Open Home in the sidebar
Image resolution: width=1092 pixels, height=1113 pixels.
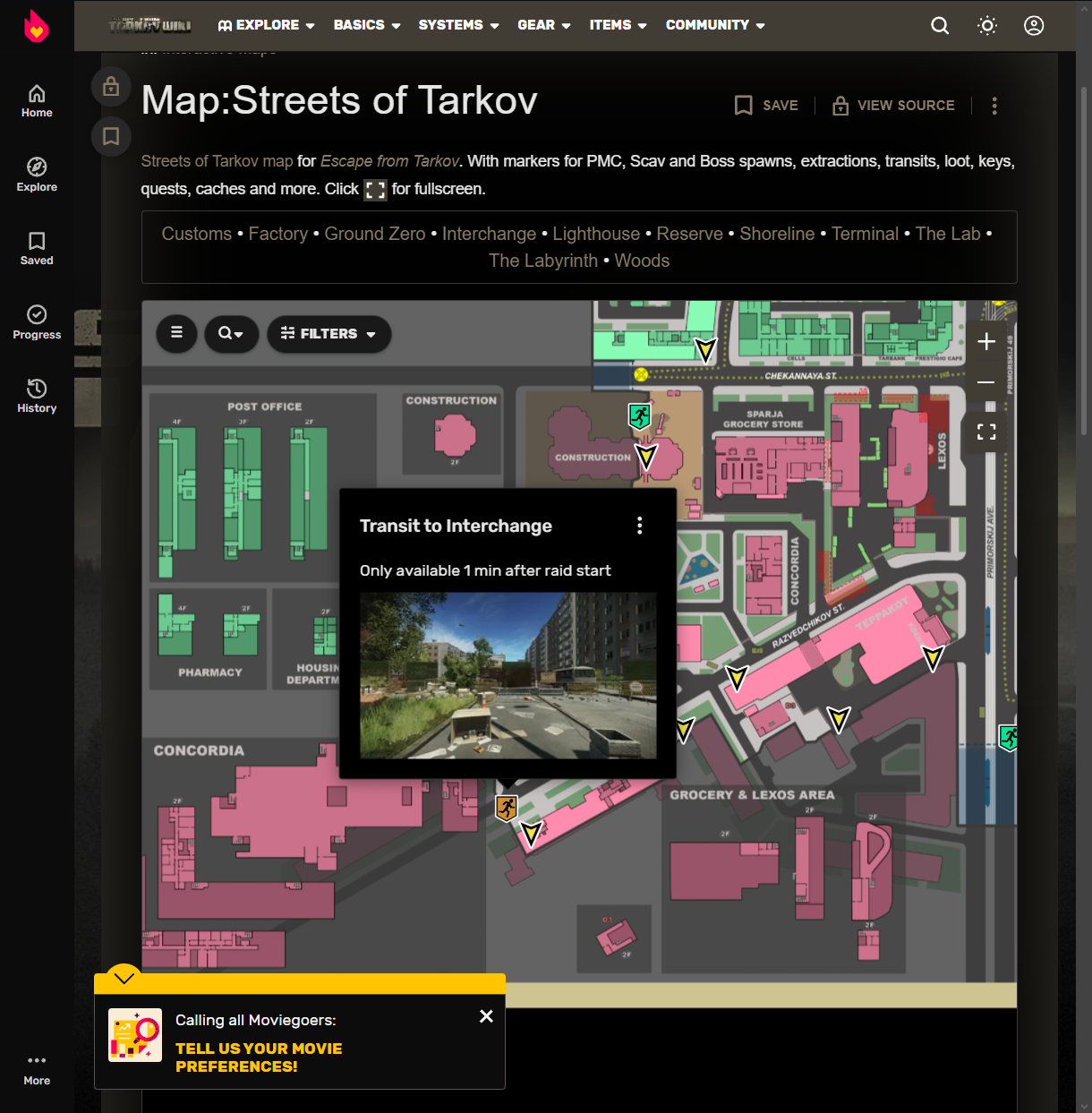click(37, 101)
